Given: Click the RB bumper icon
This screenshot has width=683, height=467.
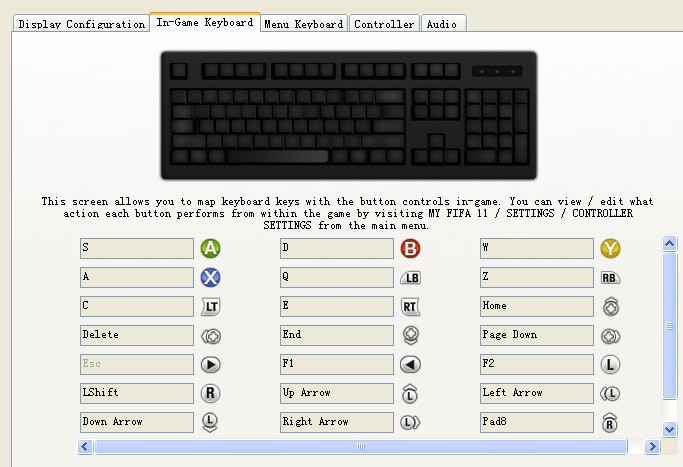Looking at the screenshot, I should (x=610, y=278).
